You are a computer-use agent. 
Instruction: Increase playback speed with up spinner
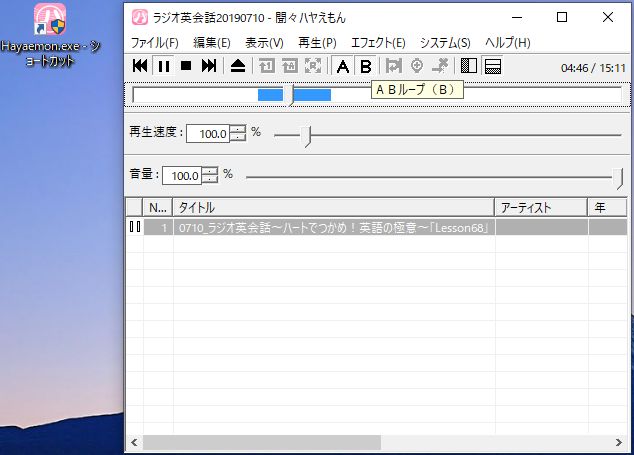tap(238, 129)
